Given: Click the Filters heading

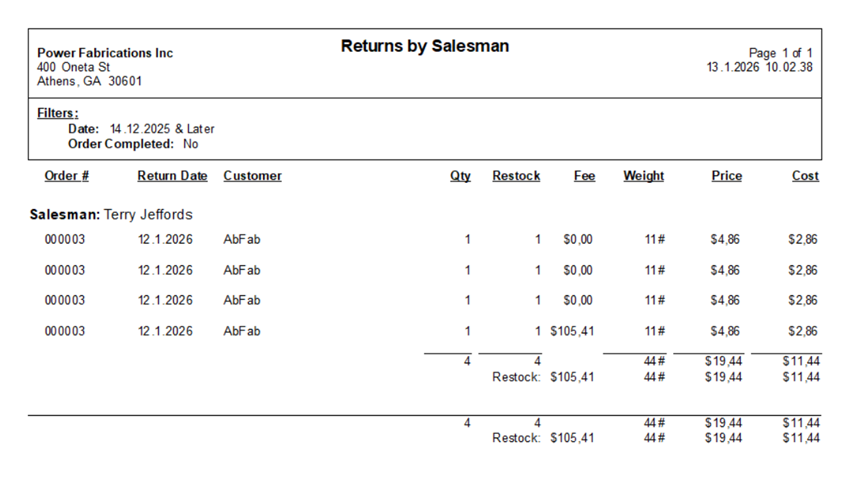Looking at the screenshot, I should click(57, 113).
